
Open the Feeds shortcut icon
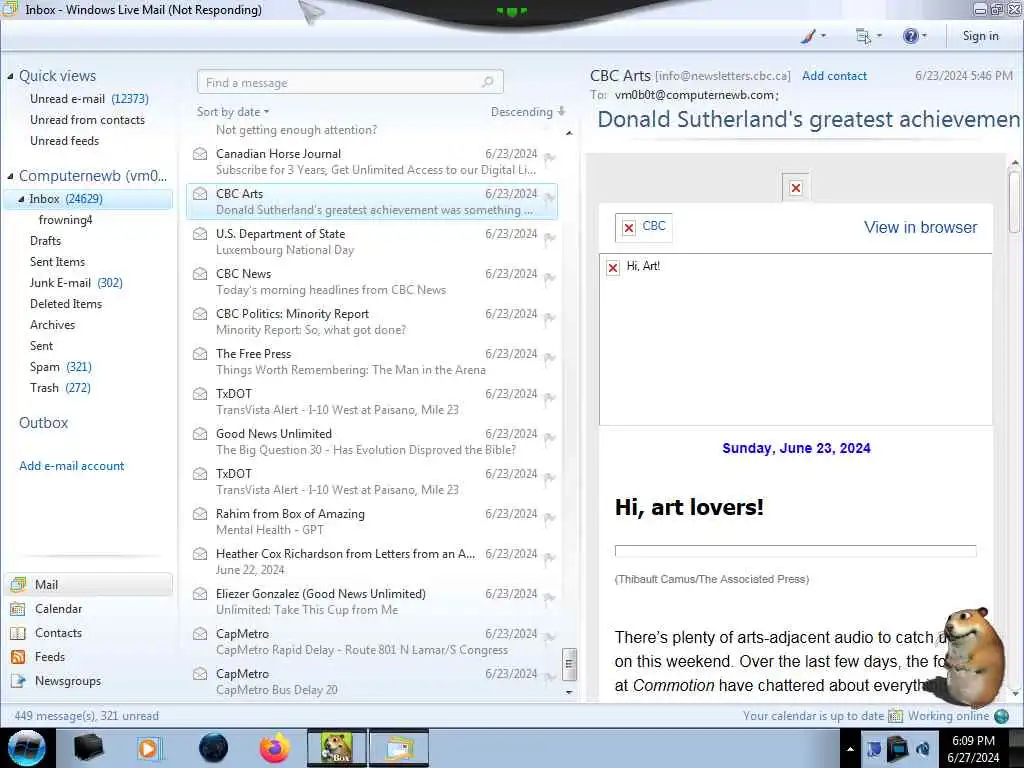[18, 657]
